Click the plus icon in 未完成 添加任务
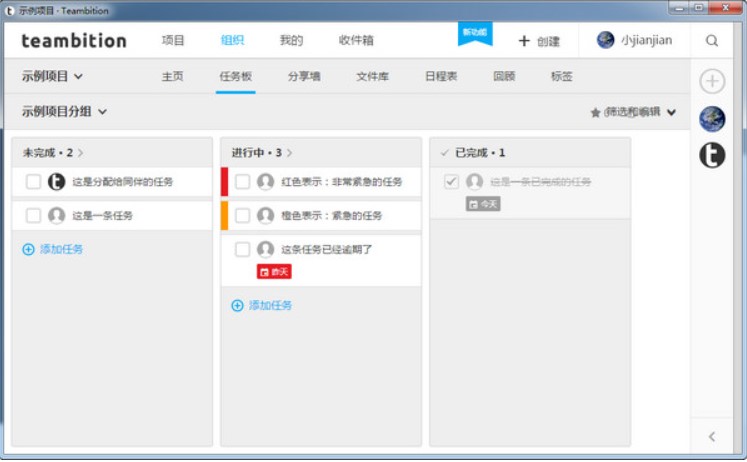Image resolution: width=747 pixels, height=462 pixels. click(x=29, y=249)
